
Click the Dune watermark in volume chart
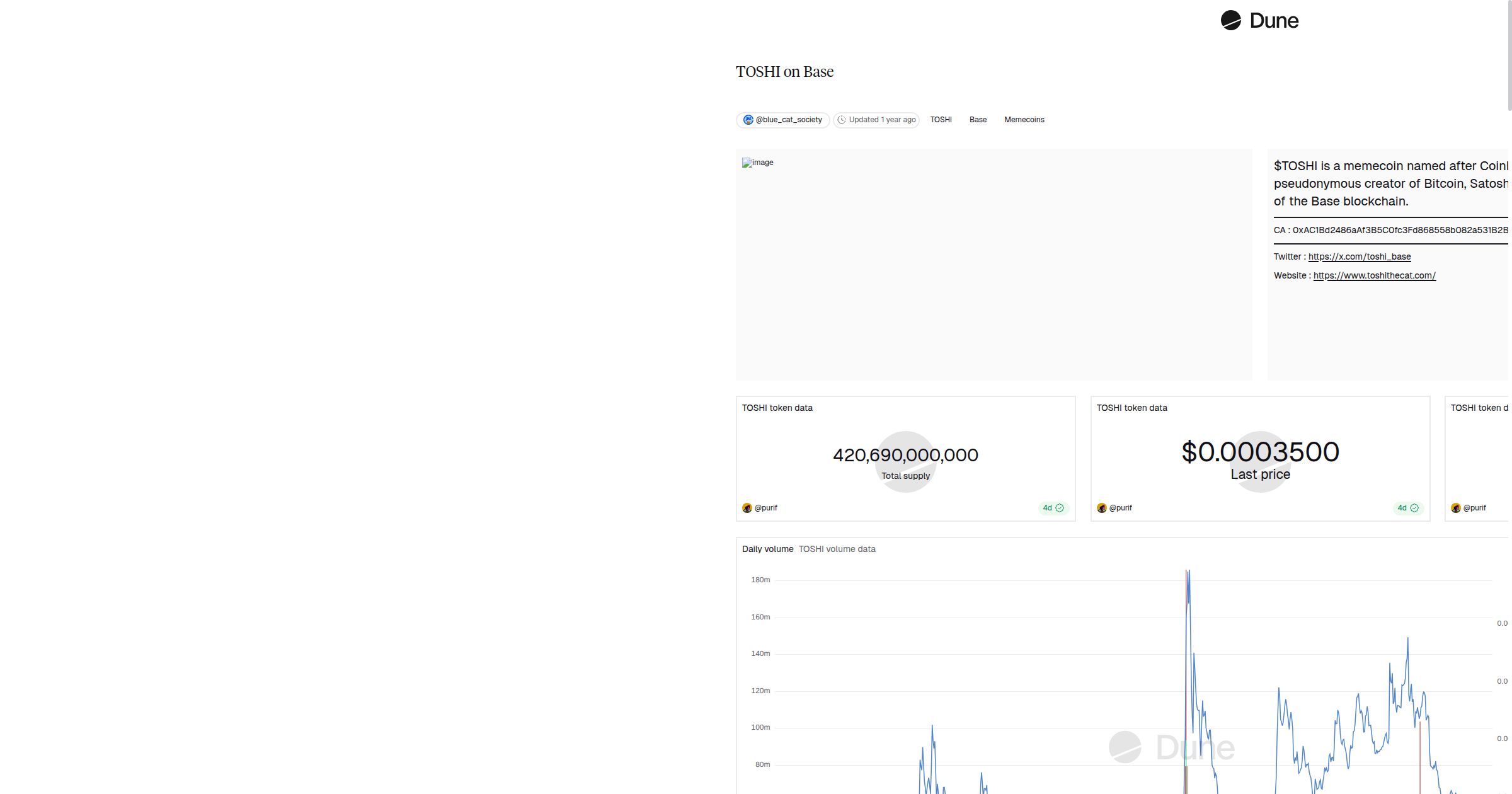[x=1172, y=747]
